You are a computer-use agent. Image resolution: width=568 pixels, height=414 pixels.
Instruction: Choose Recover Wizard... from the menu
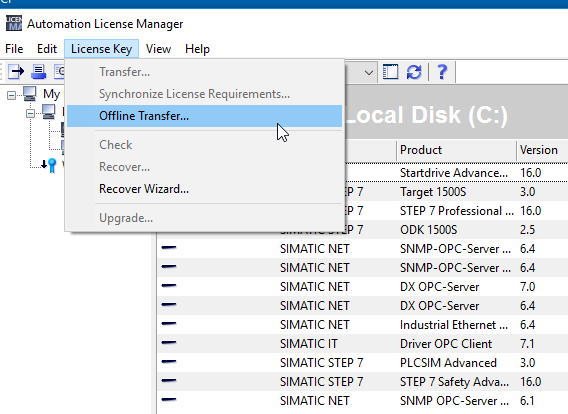(204, 189)
